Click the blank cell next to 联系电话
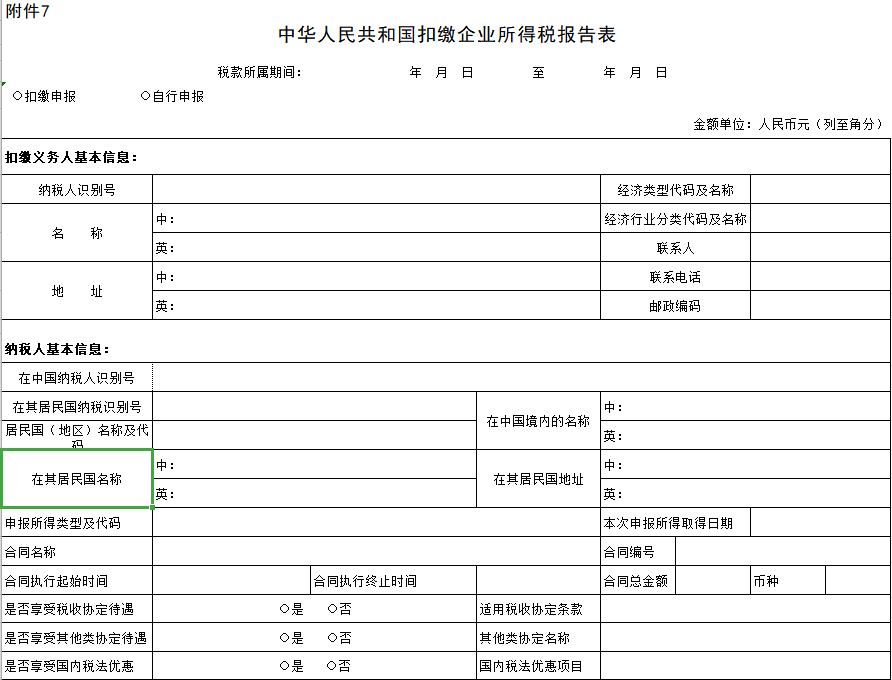 pos(820,277)
